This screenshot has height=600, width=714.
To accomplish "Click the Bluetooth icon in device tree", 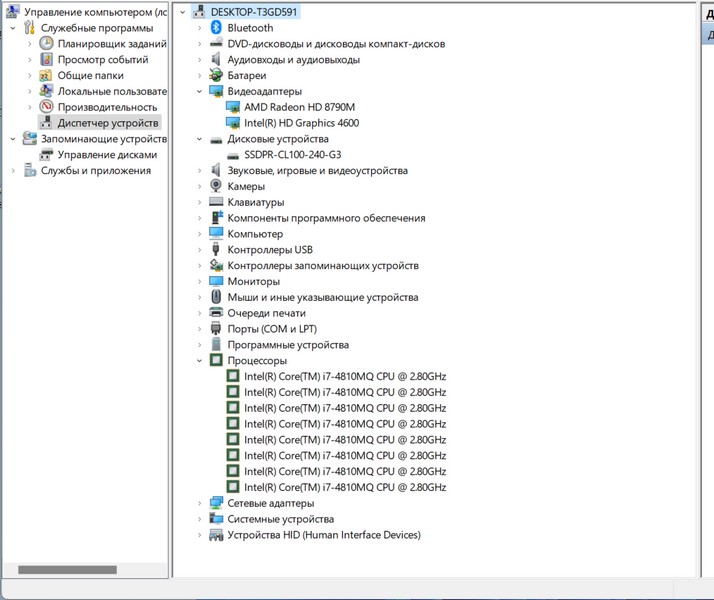I will [216, 28].
